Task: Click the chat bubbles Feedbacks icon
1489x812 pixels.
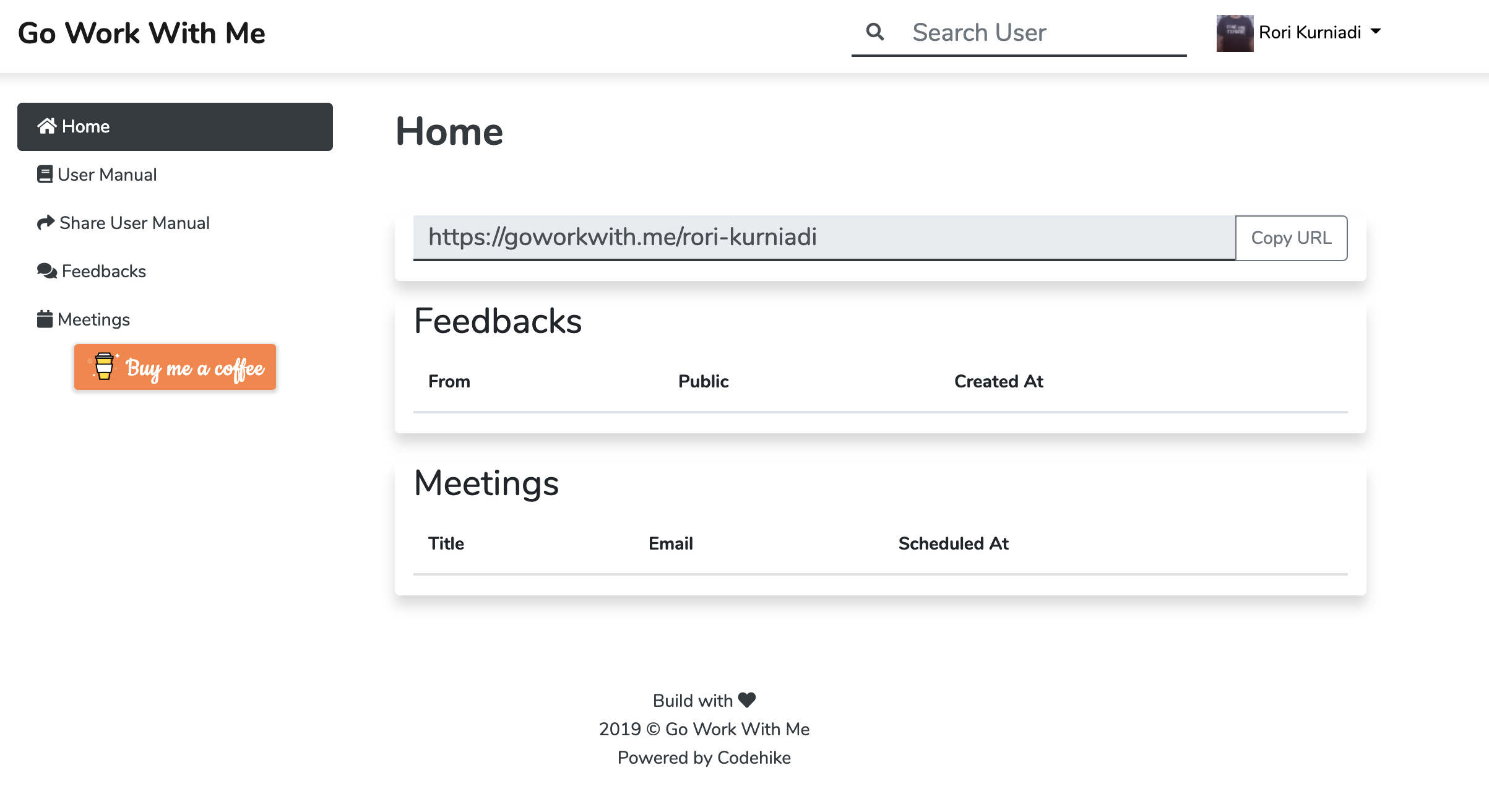Action: (47, 271)
